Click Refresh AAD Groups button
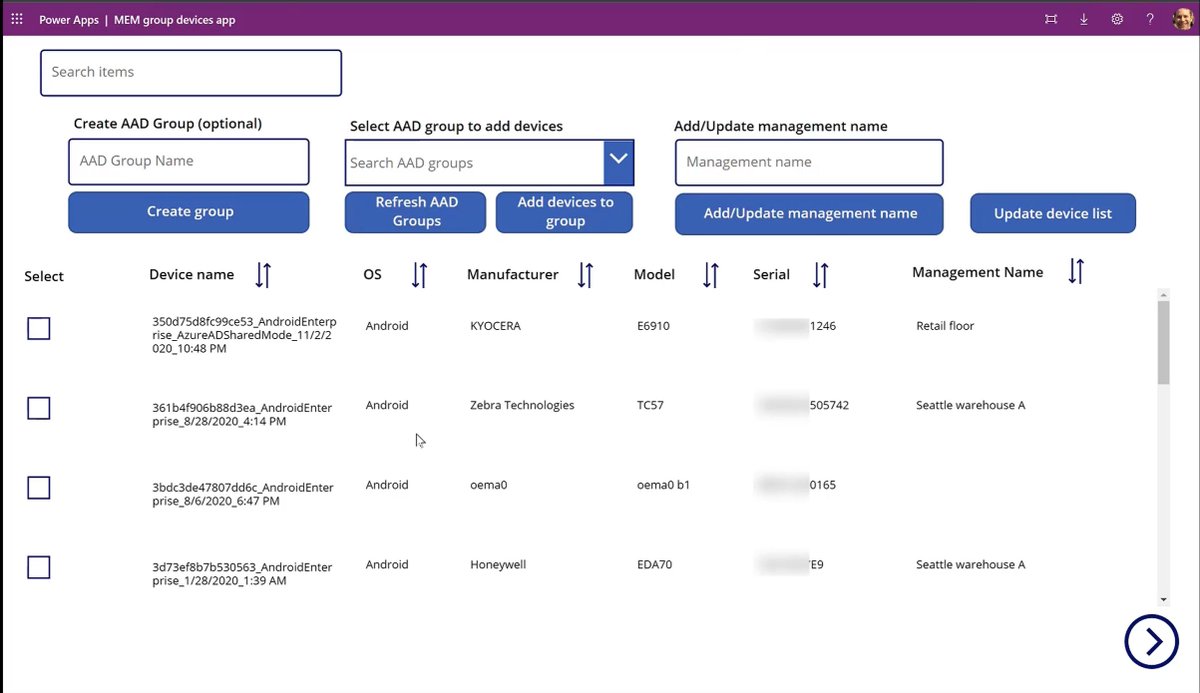This screenshot has height=693, width=1200. point(416,212)
